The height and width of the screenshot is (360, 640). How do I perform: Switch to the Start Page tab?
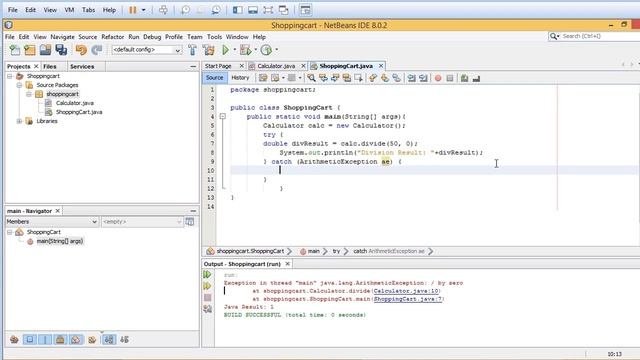point(218,66)
